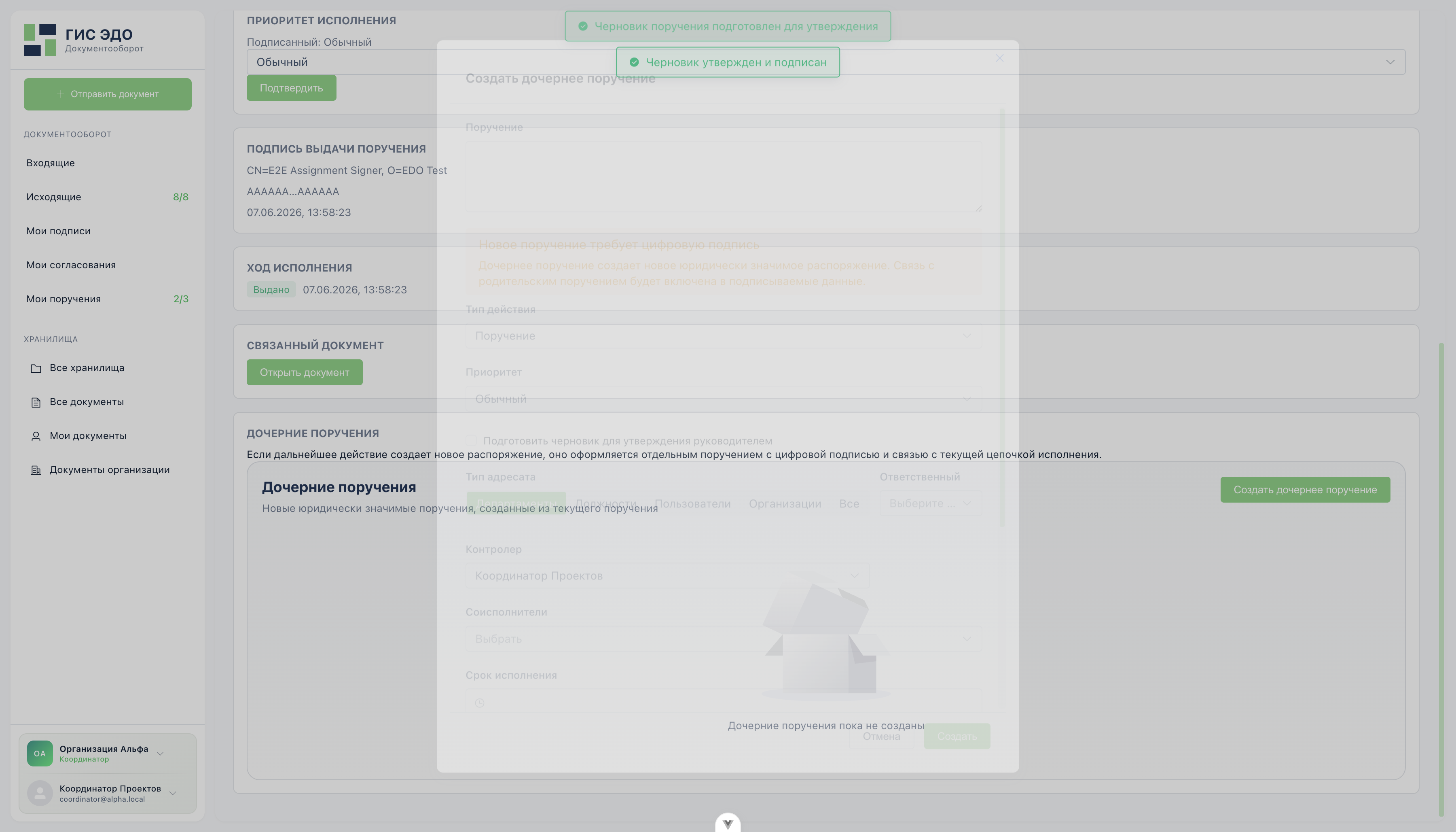This screenshot has height=832, width=1456.
Task: Select the Департаменты recipient tab
Action: point(516,503)
